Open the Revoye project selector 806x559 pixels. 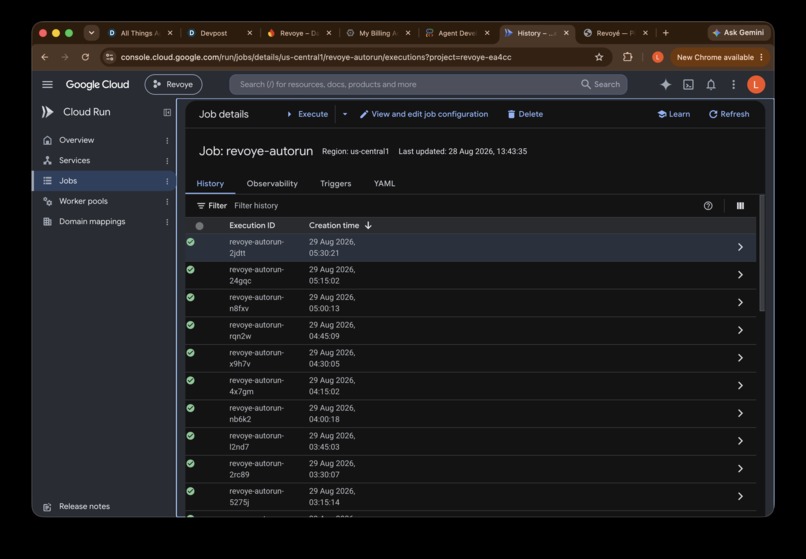[x=173, y=84]
